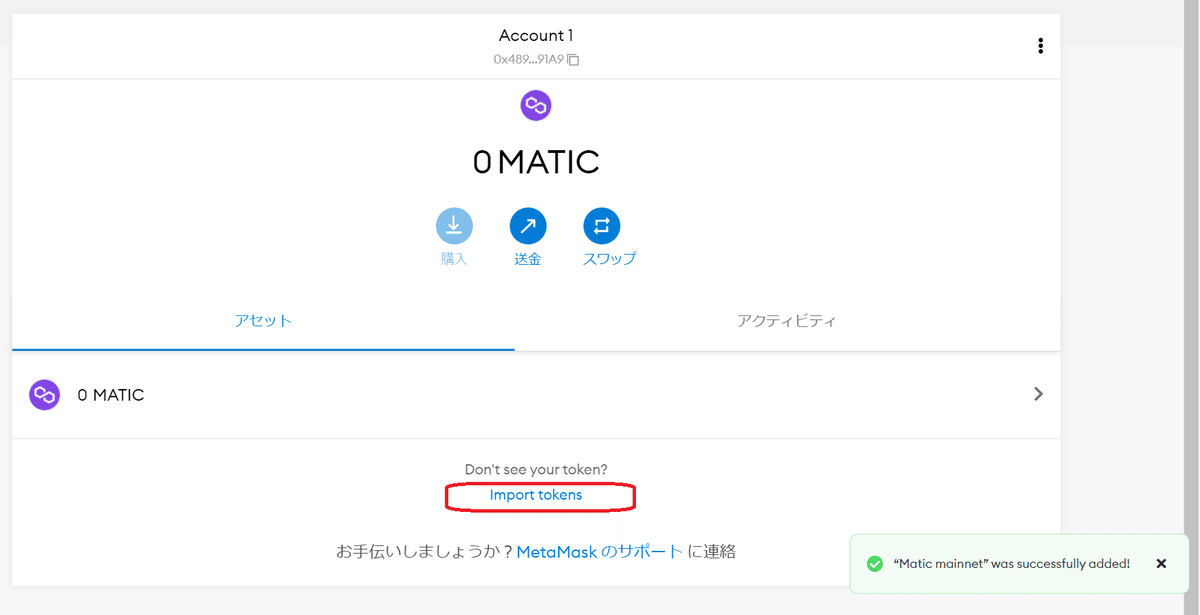The height and width of the screenshot is (615, 1200).
Task: Click the main 0 MATIC balance text
Action: pyautogui.click(x=536, y=162)
